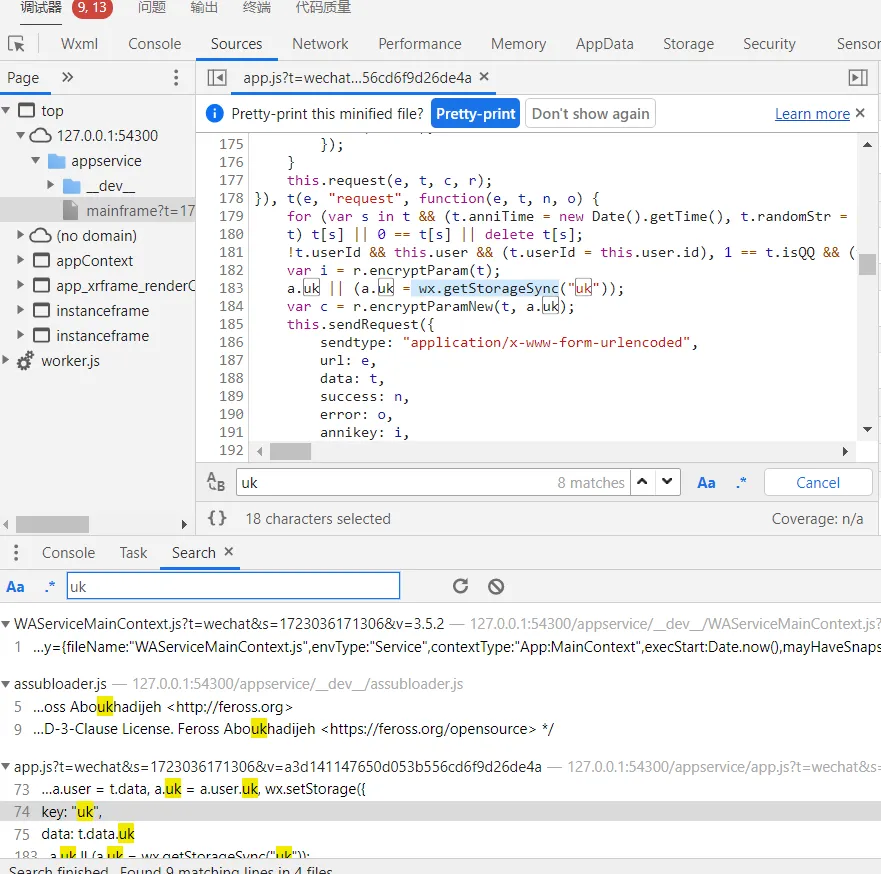The image size is (881, 874).
Task: Click the Pretty-print button
Action: click(475, 113)
